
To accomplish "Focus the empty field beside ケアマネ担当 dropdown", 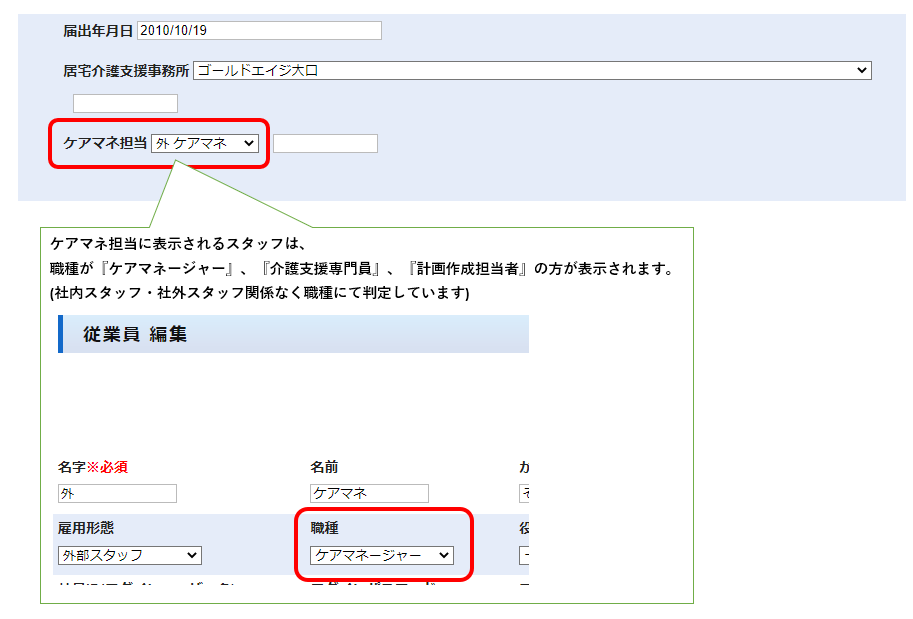I will 325,143.
